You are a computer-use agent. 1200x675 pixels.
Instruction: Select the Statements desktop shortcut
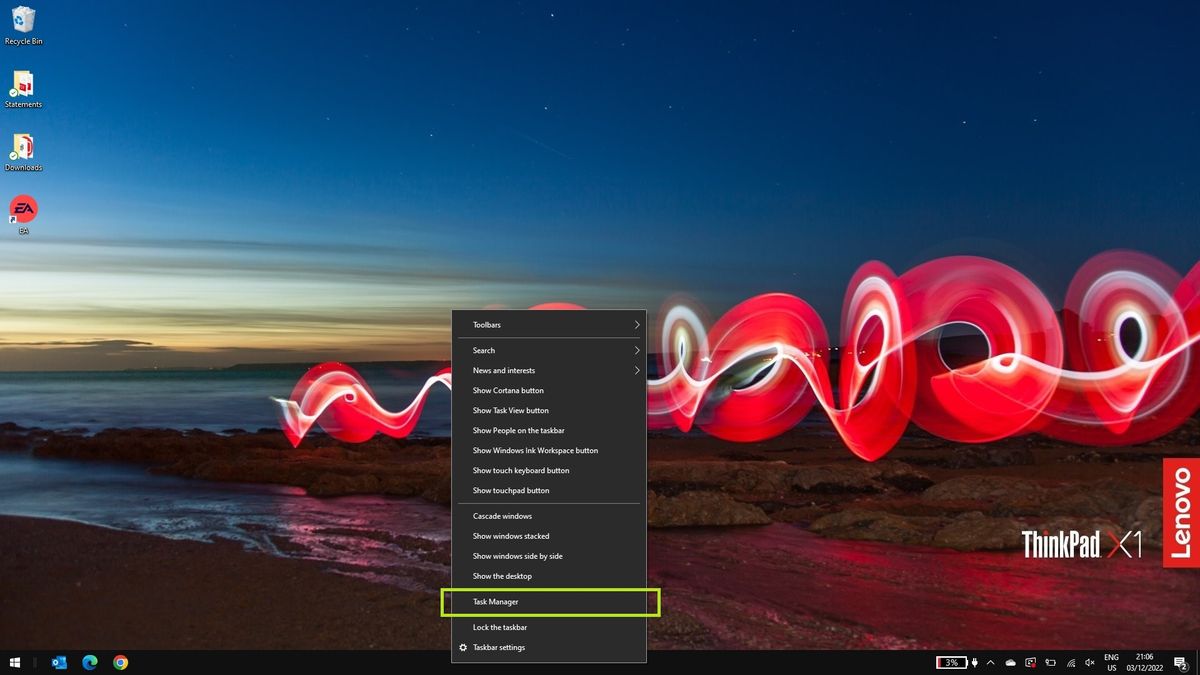[23, 89]
